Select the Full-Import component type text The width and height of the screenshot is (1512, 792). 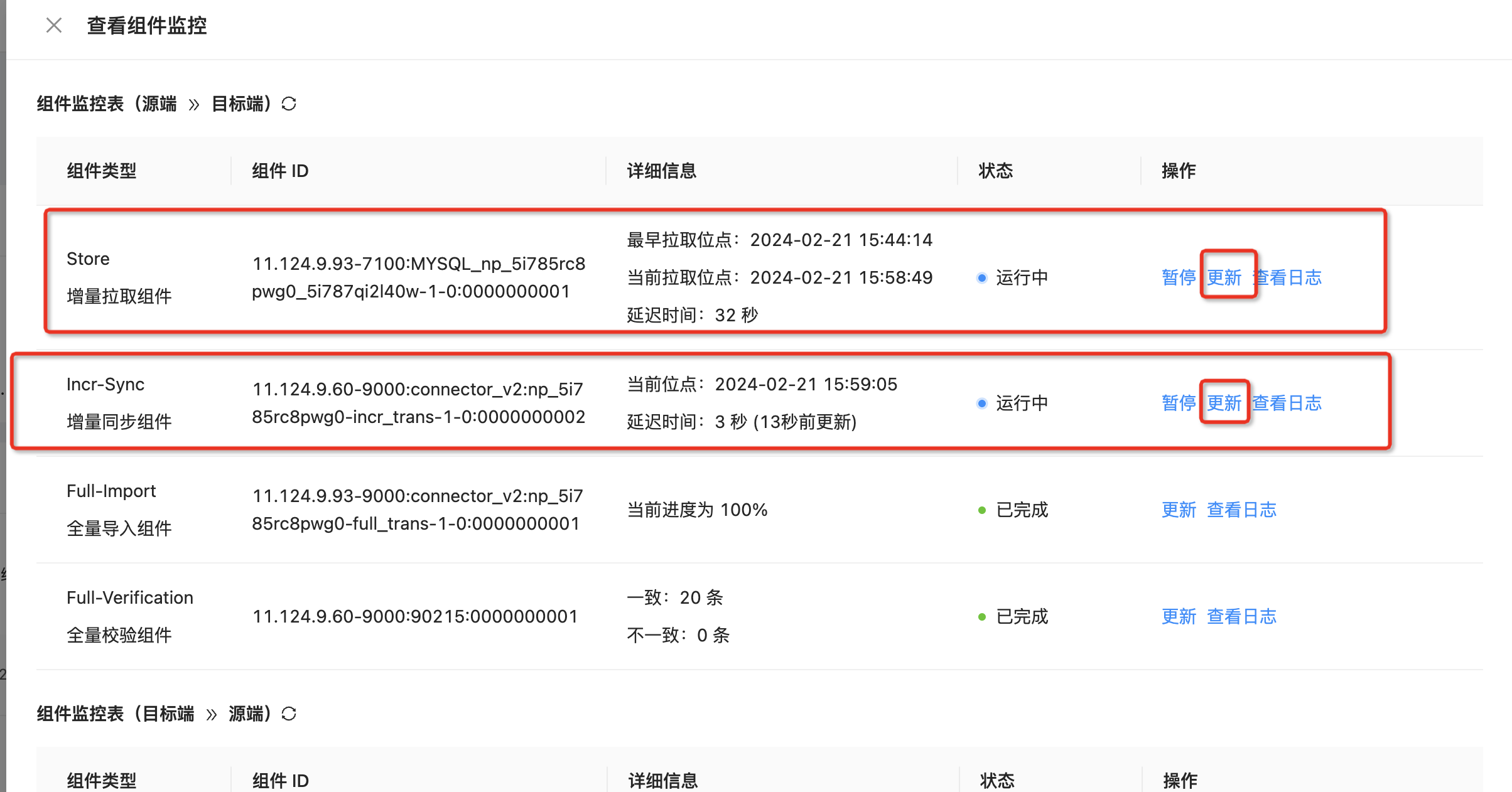[111, 491]
